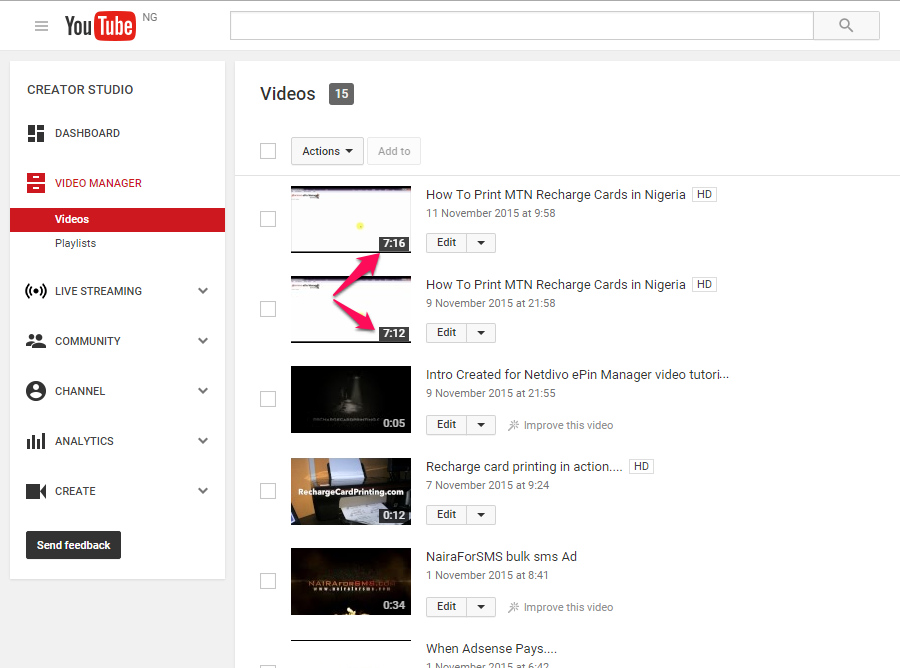Select the Video Manager sidebar icon
This screenshot has width=900, height=668.
pos(35,183)
